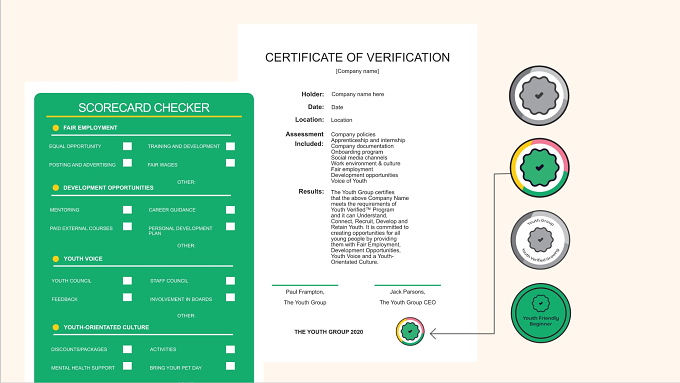Screen dimensions: 680x383
Task: Click the Scorecard Checker title
Action: click(x=144, y=108)
